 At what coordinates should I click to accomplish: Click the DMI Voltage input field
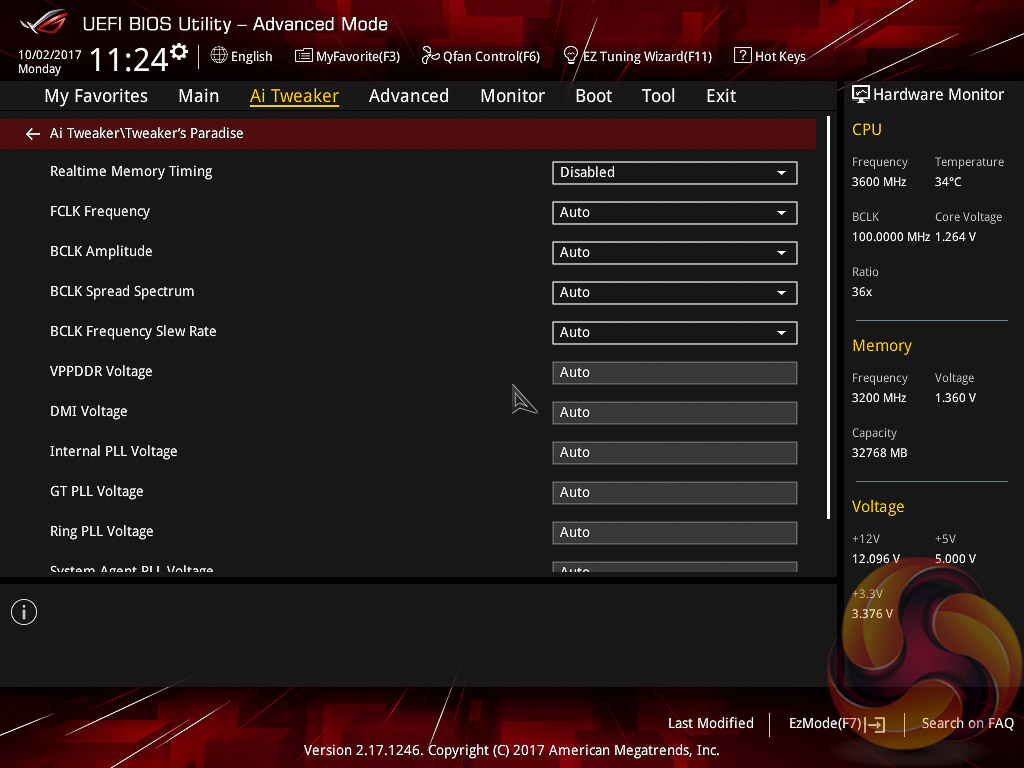[x=675, y=413]
